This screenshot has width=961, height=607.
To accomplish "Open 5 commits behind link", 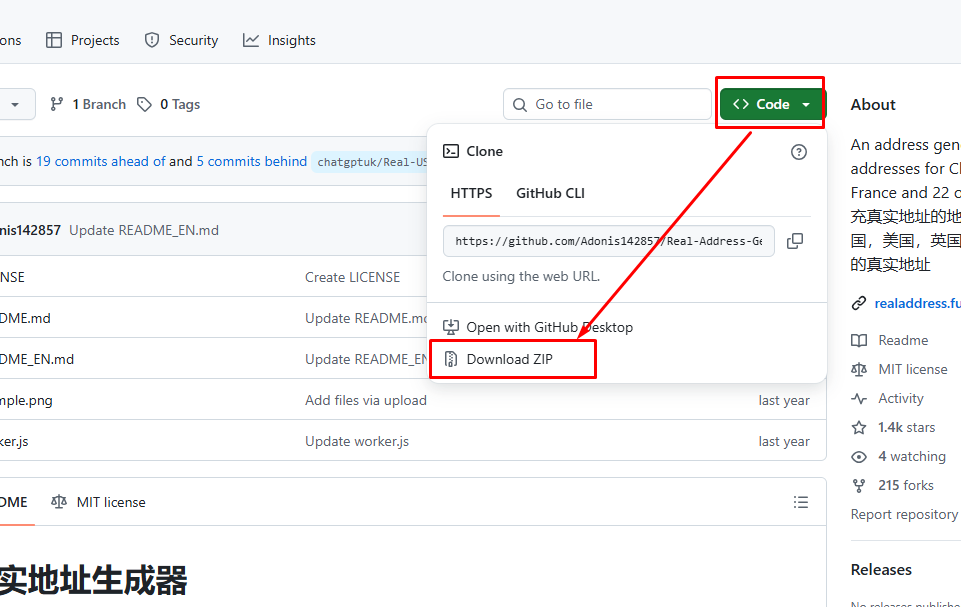I will (251, 161).
